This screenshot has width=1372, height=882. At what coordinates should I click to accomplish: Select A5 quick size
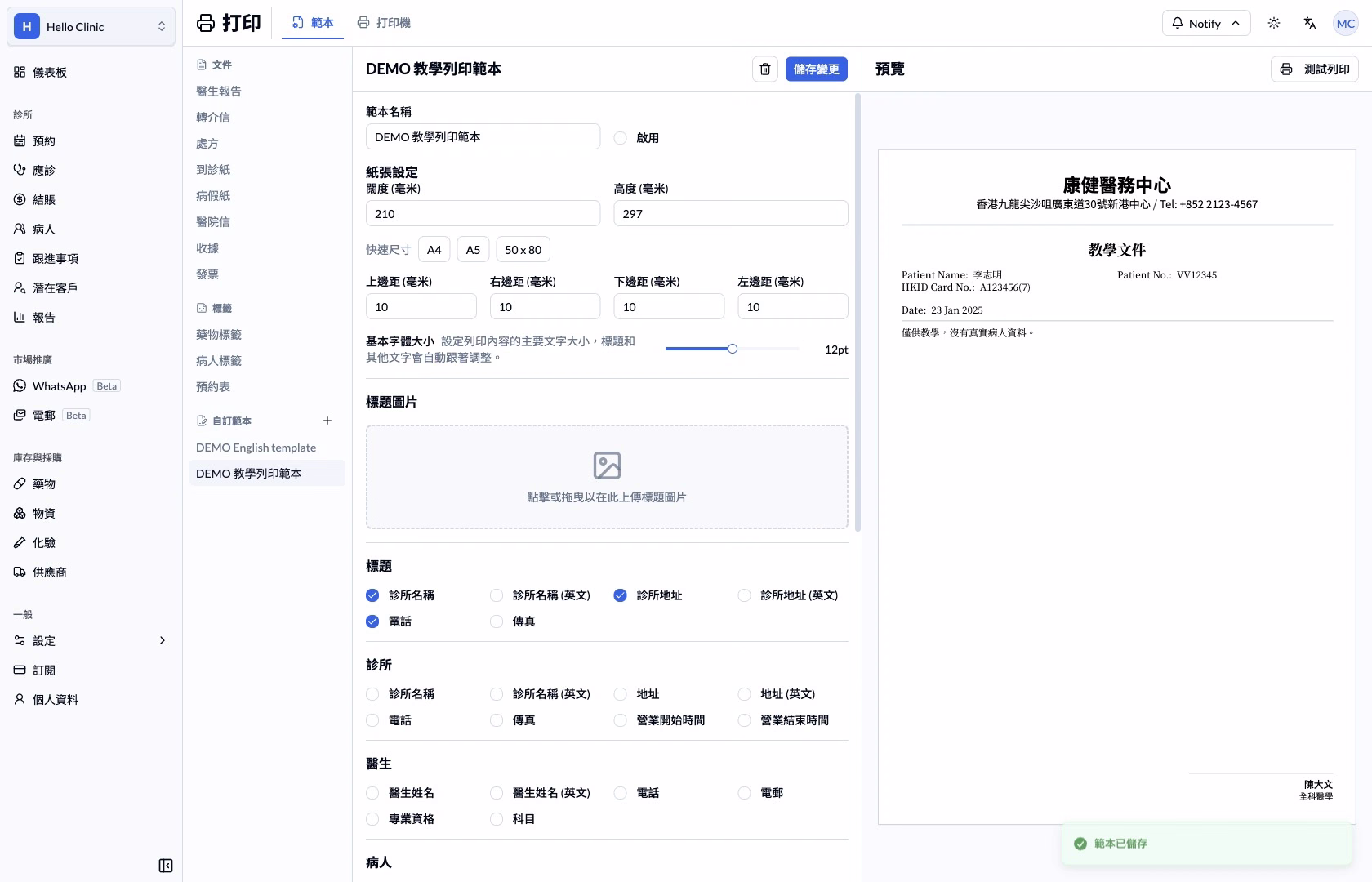[x=473, y=250]
